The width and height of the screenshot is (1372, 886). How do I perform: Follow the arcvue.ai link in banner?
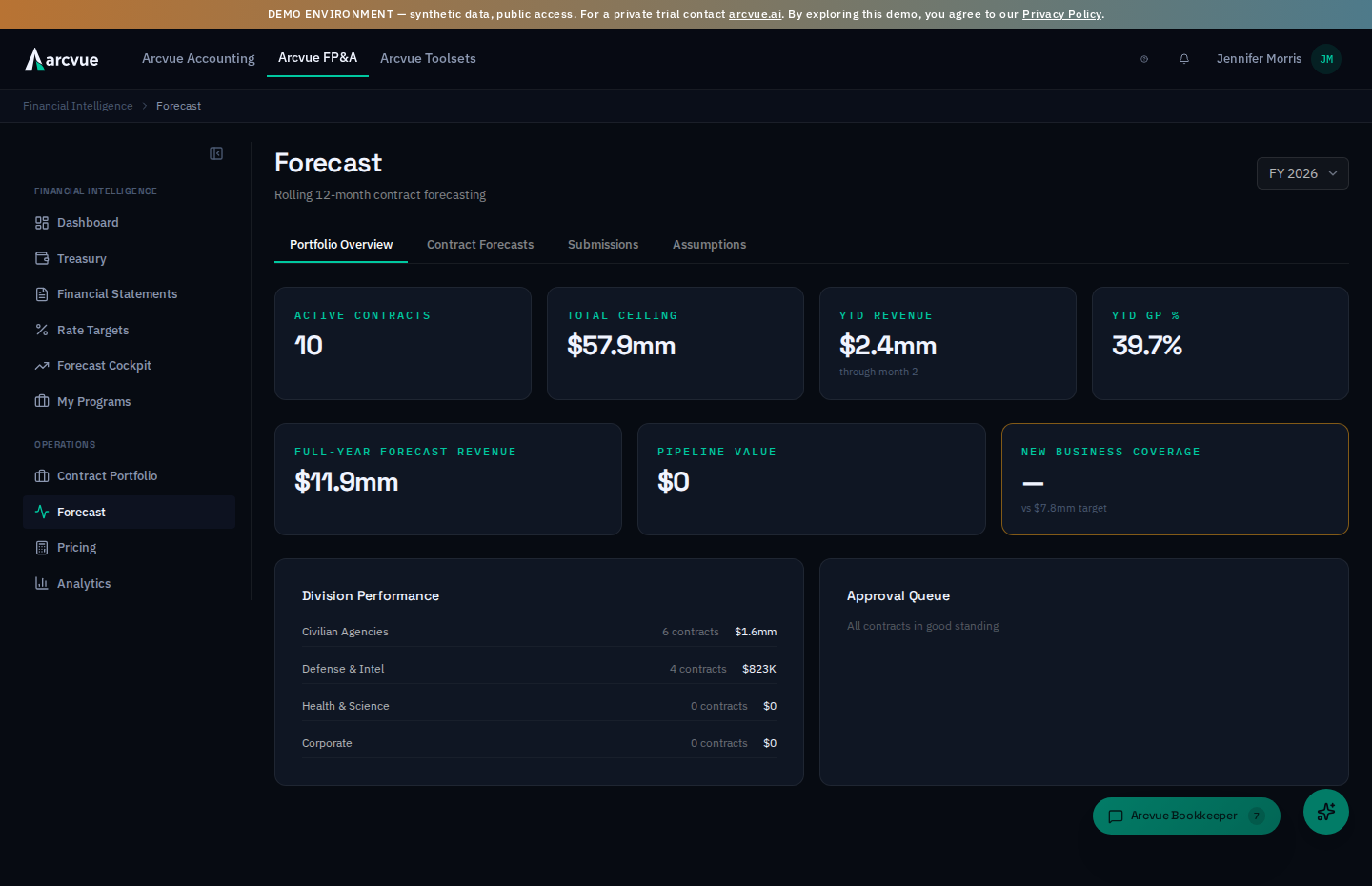pos(755,14)
